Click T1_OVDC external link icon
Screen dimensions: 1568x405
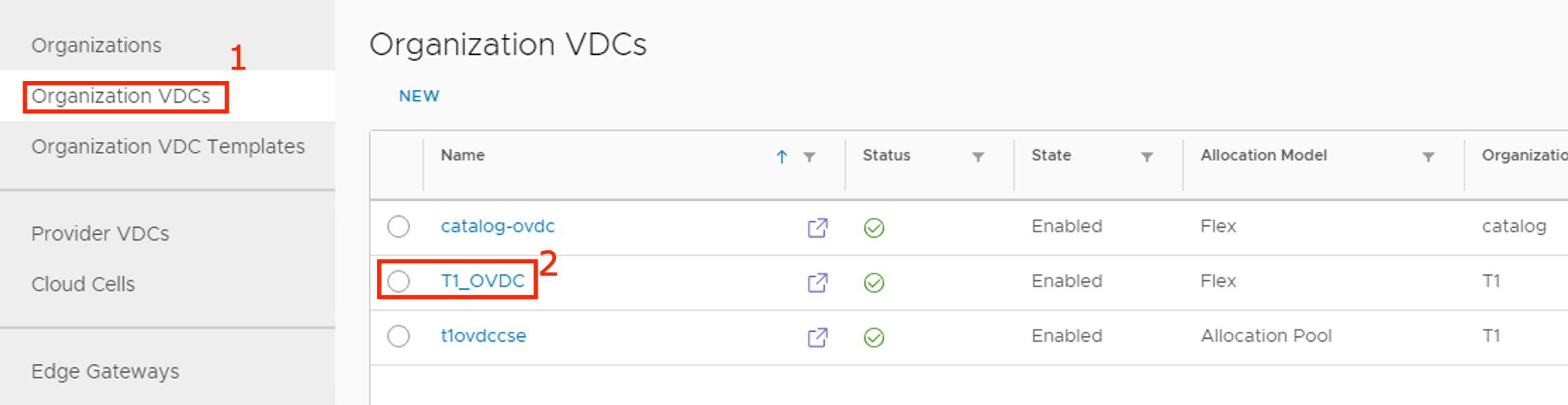[817, 283]
